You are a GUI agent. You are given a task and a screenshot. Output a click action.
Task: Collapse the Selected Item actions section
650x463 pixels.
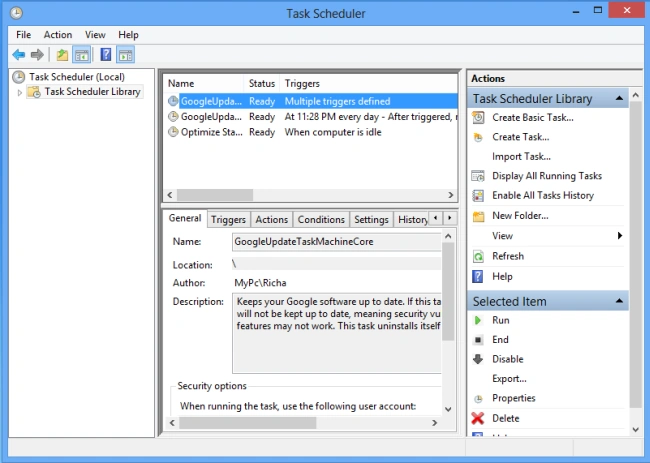[x=619, y=301]
